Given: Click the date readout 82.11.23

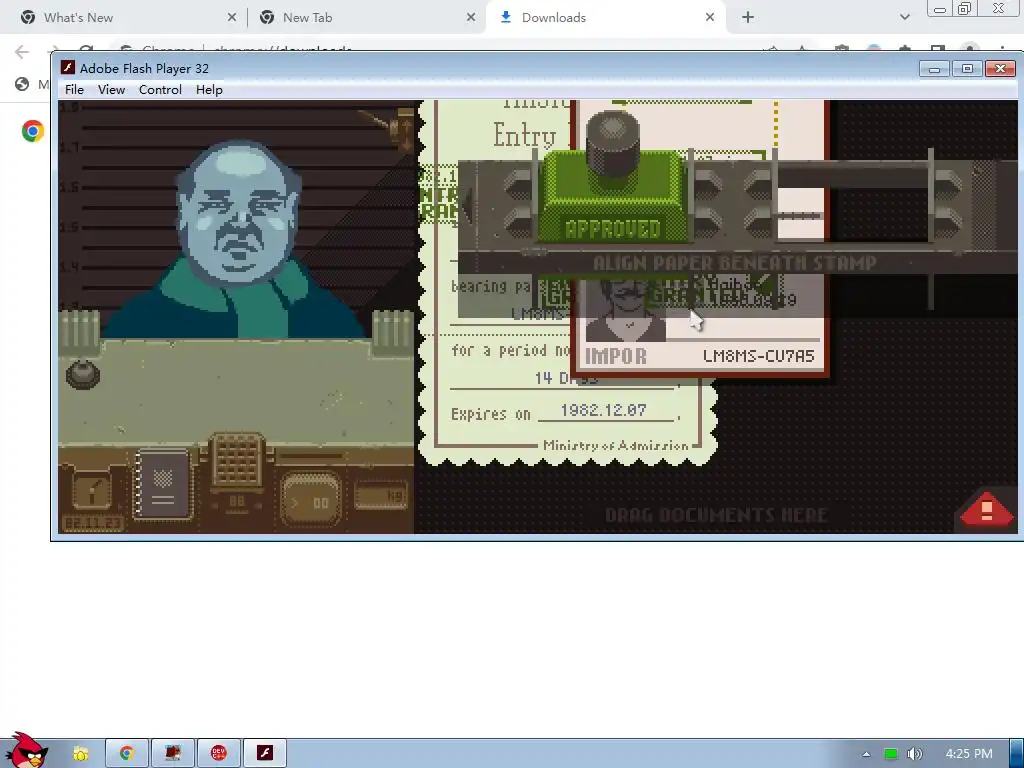Looking at the screenshot, I should (91, 524).
